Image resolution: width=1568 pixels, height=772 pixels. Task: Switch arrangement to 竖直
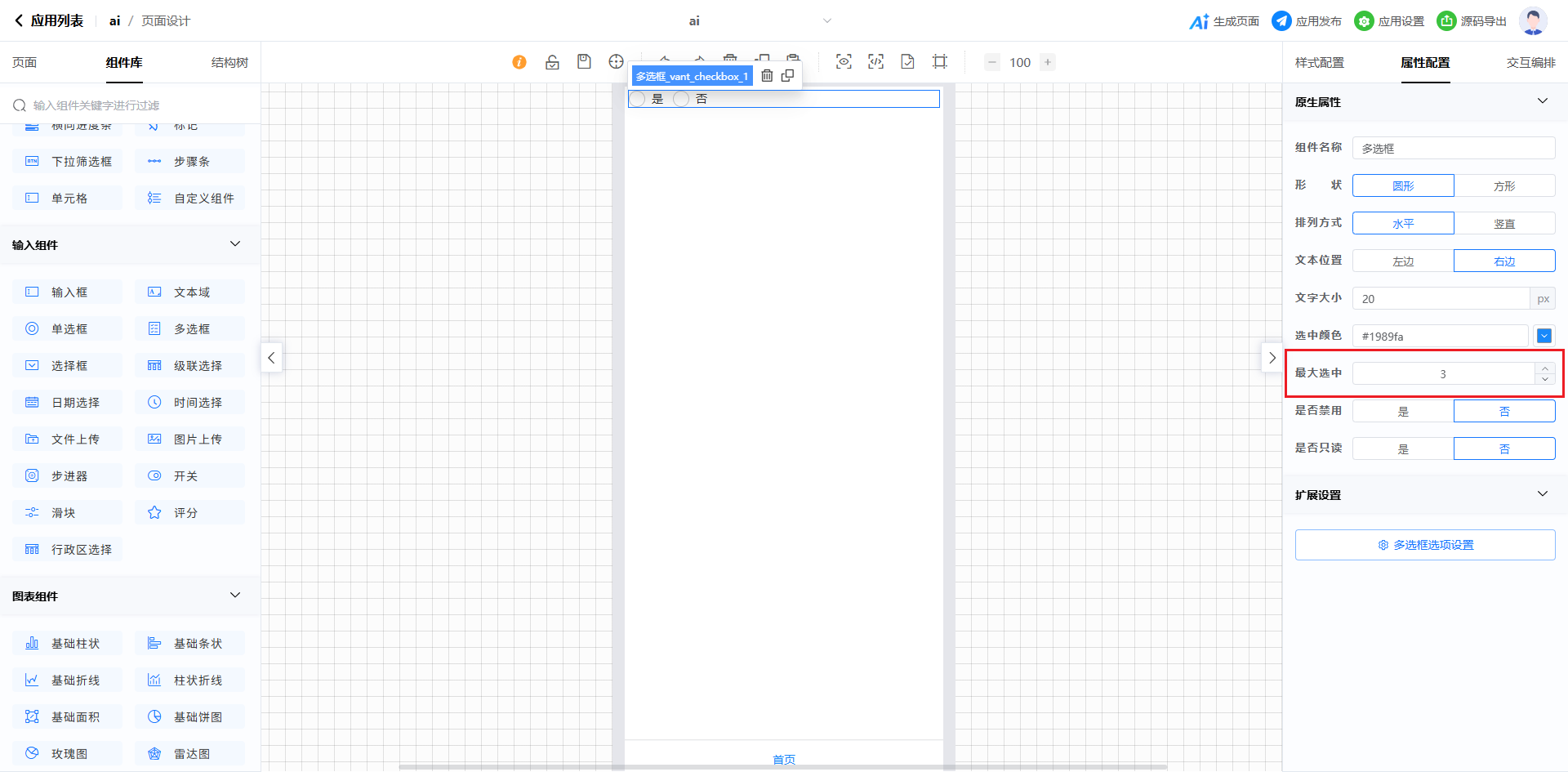click(1503, 224)
